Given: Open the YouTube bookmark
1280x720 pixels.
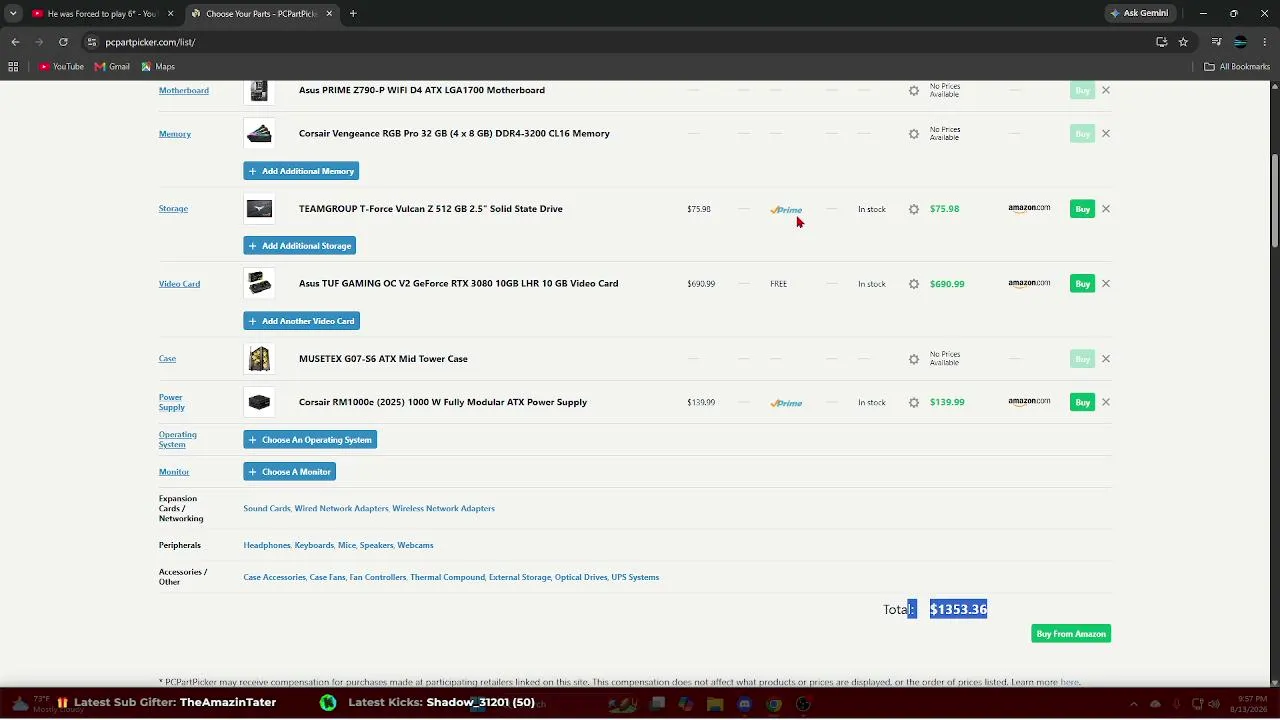Looking at the screenshot, I should click(x=61, y=67).
